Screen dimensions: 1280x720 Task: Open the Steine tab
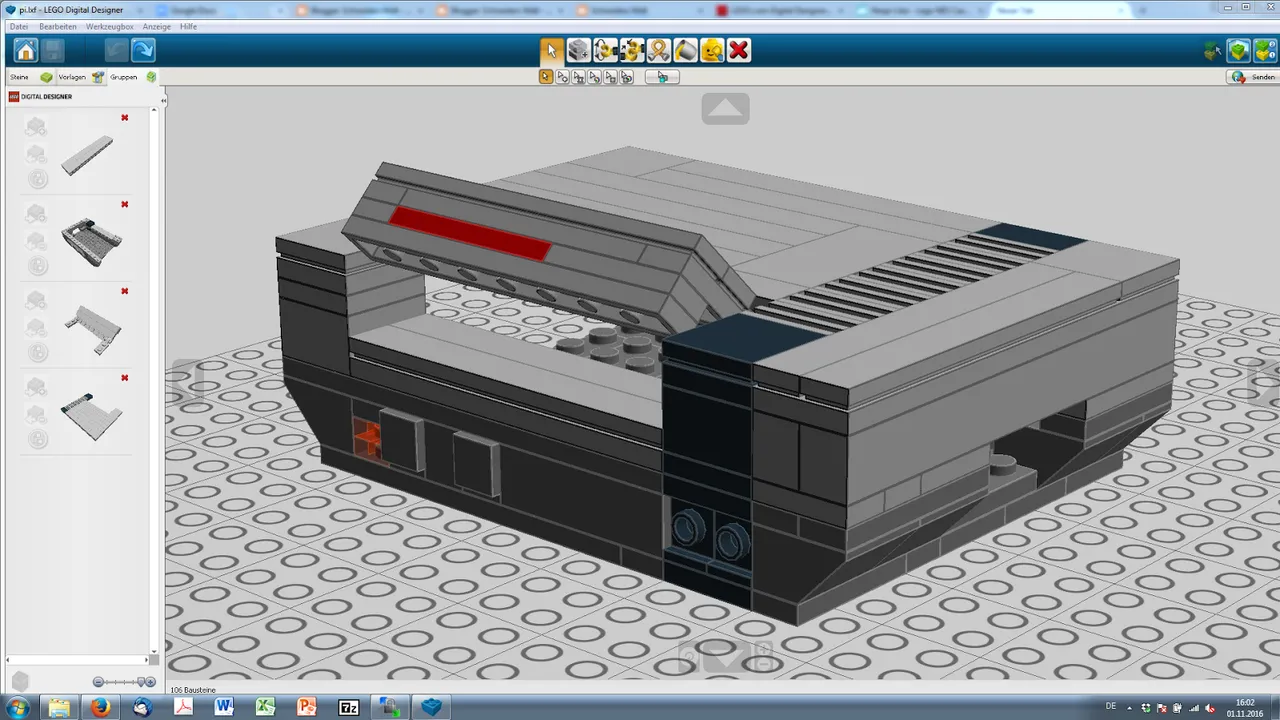pos(30,77)
